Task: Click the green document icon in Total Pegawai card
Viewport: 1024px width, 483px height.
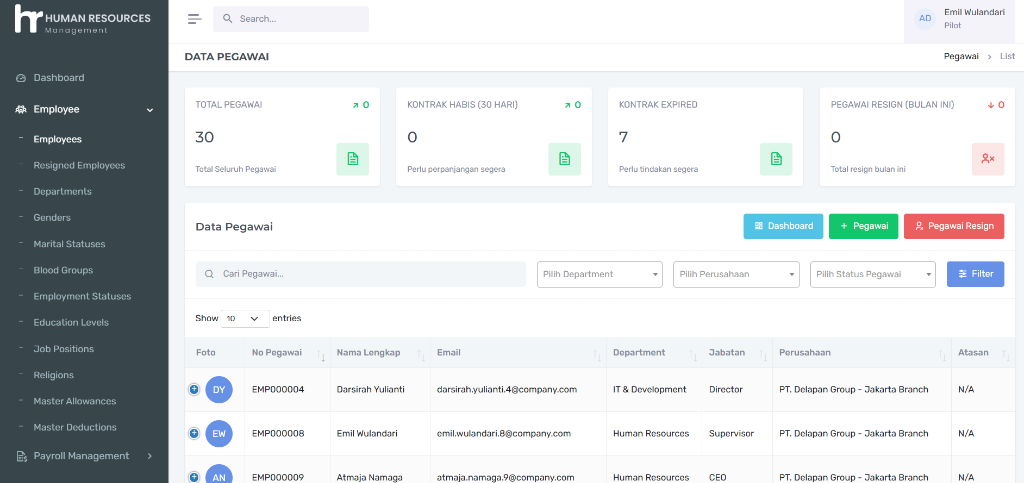Action: [352, 159]
